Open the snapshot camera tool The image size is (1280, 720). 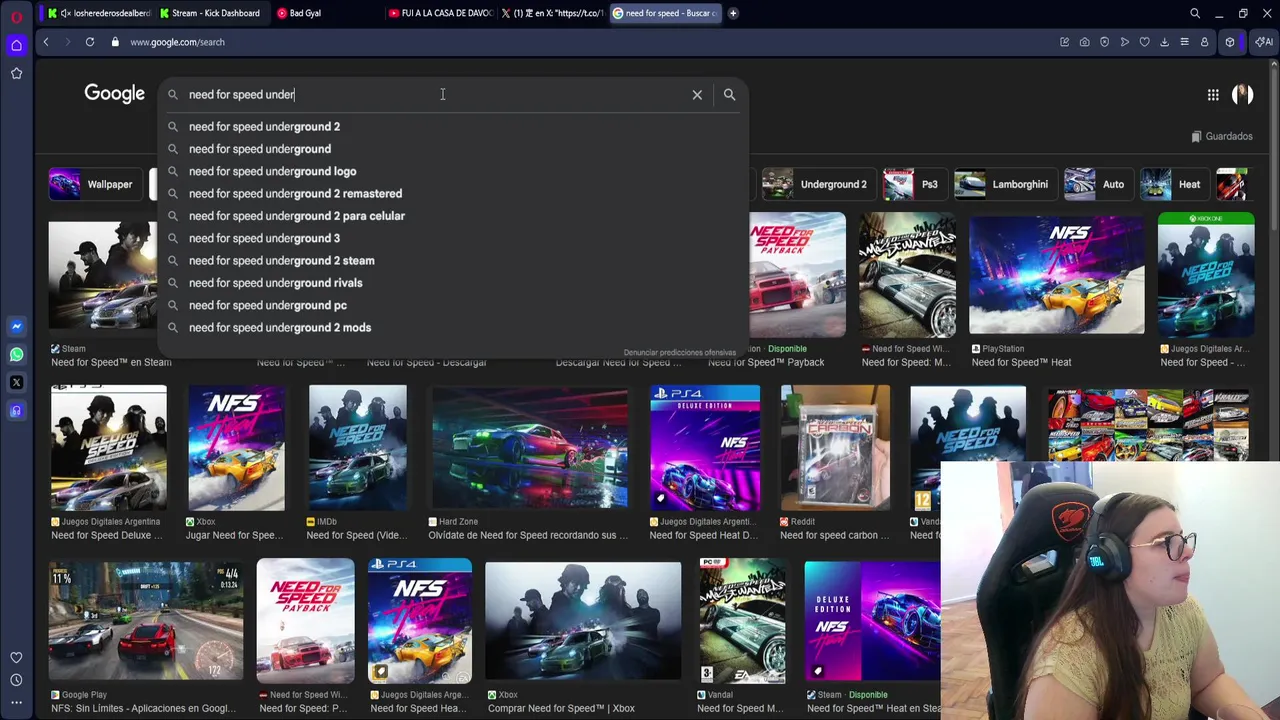click(1084, 42)
